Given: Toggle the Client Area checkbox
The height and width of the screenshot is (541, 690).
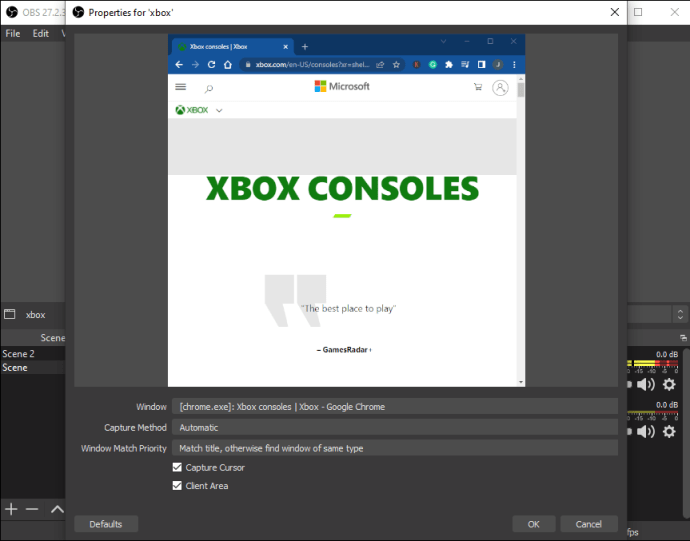Looking at the screenshot, I should tap(177, 486).
